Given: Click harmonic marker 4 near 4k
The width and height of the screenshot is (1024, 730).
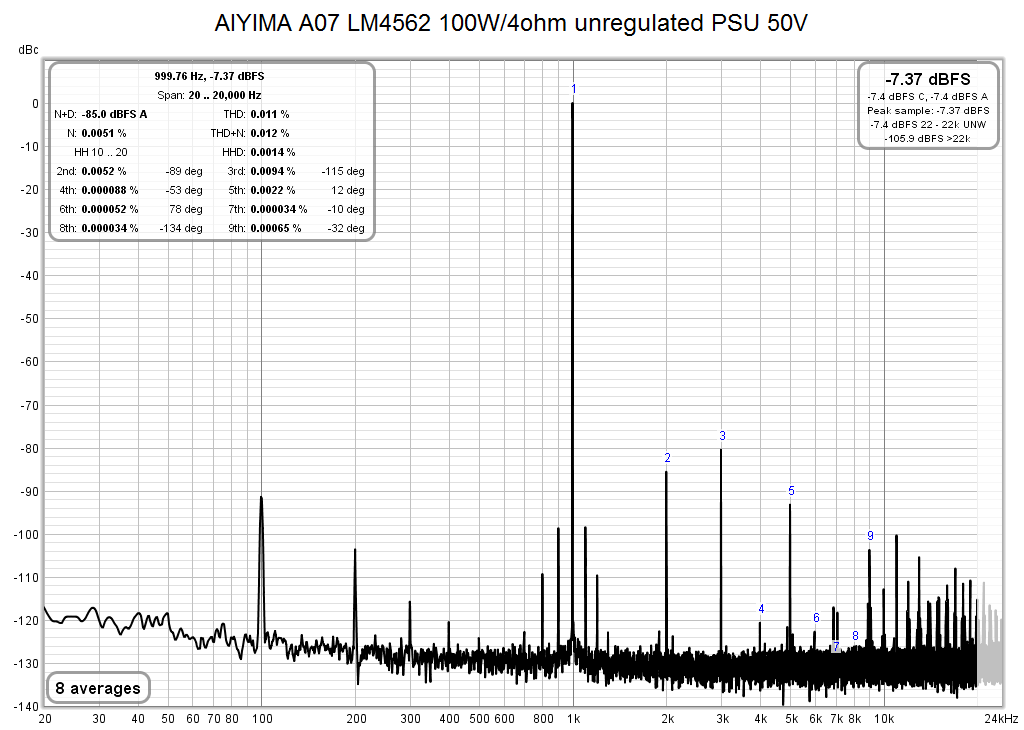Looking at the screenshot, I should 761,609.
